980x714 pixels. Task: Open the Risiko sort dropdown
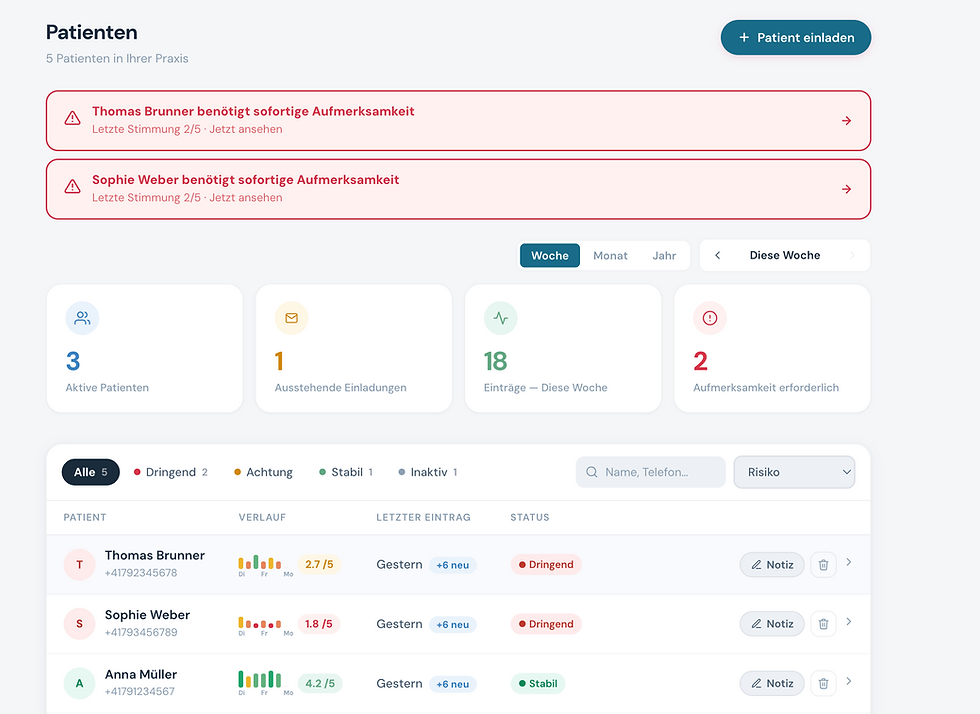tap(794, 472)
